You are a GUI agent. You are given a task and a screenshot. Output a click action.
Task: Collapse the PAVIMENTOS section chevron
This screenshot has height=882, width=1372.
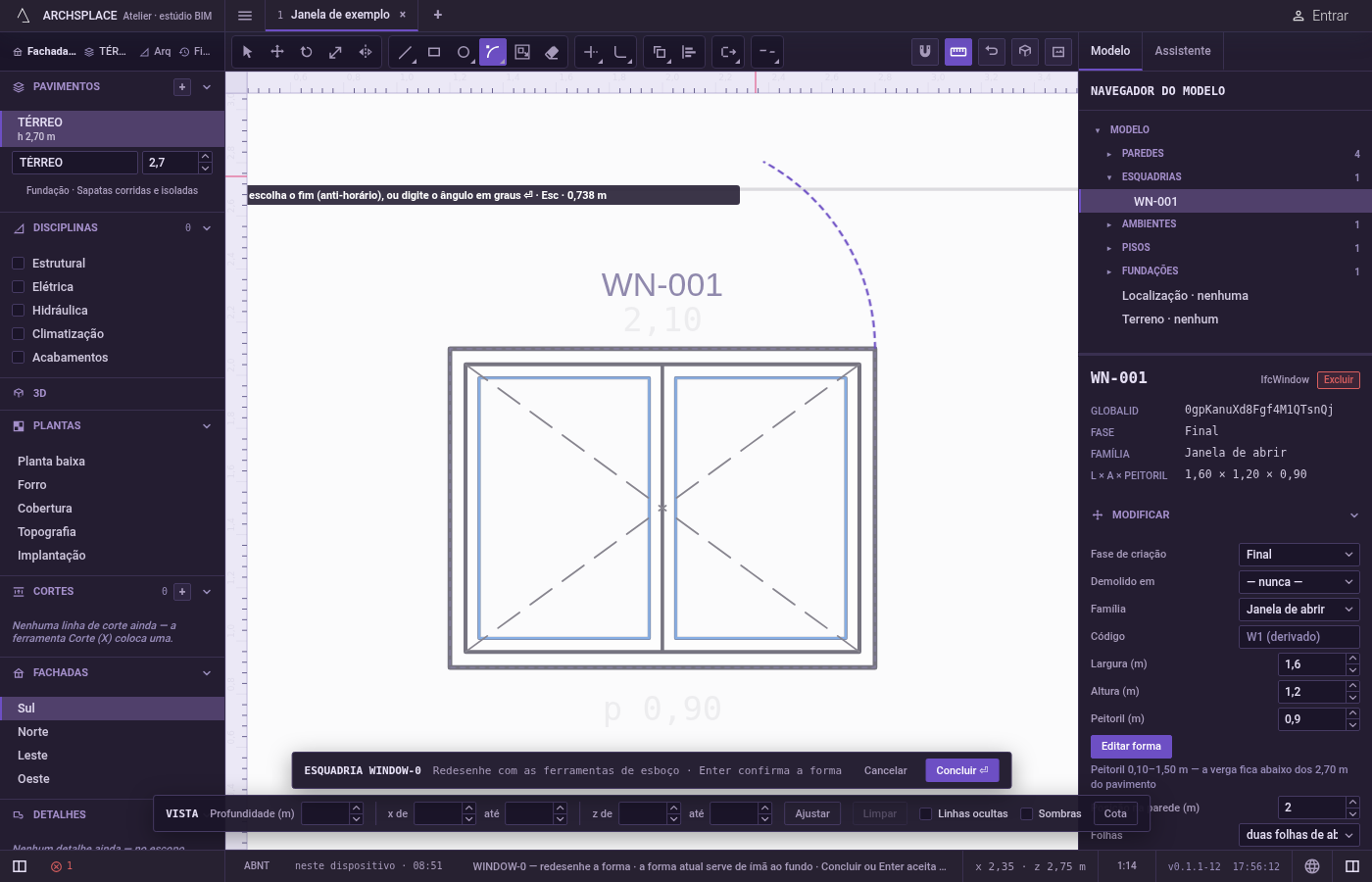207,87
